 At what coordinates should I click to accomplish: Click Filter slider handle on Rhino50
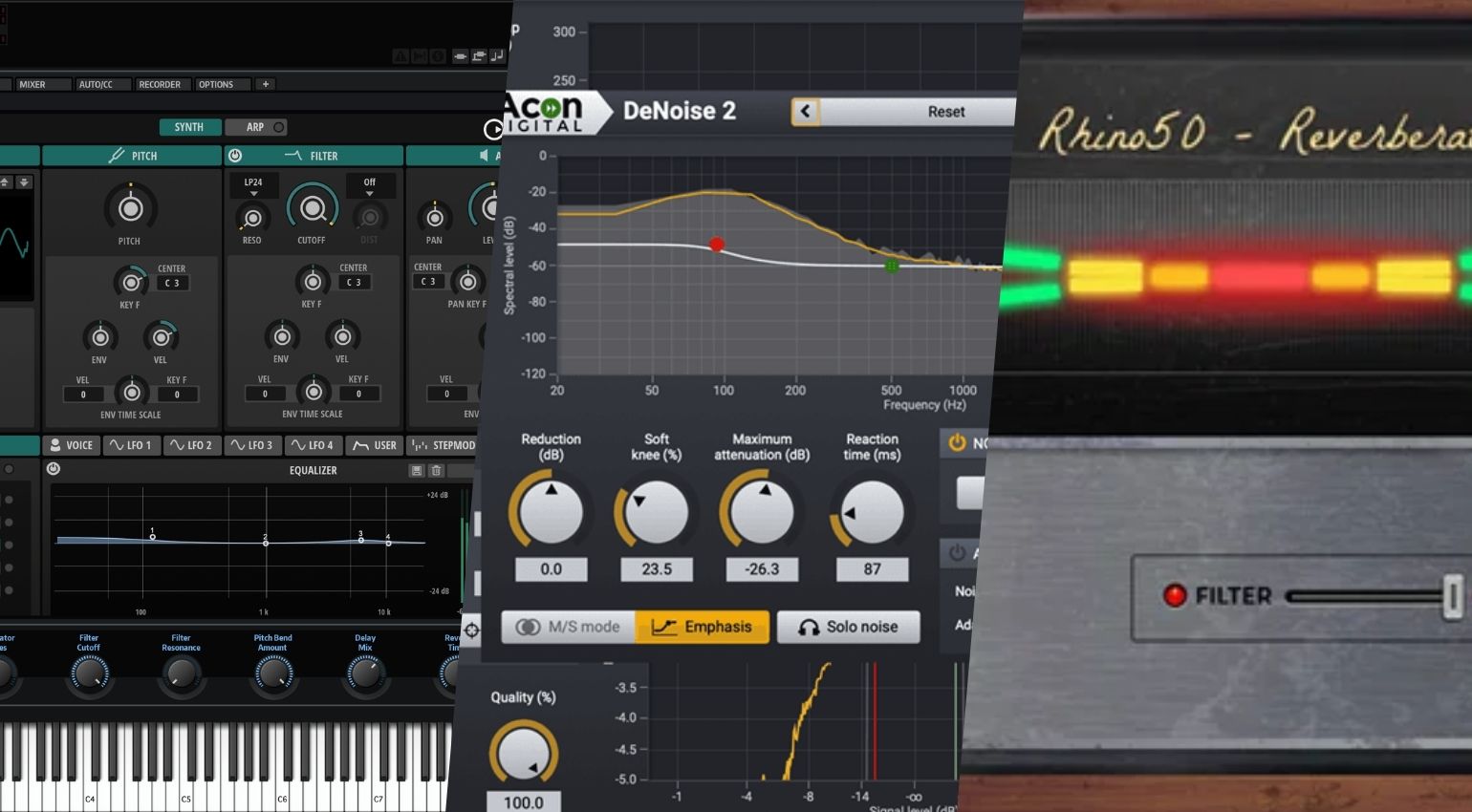(x=1453, y=596)
